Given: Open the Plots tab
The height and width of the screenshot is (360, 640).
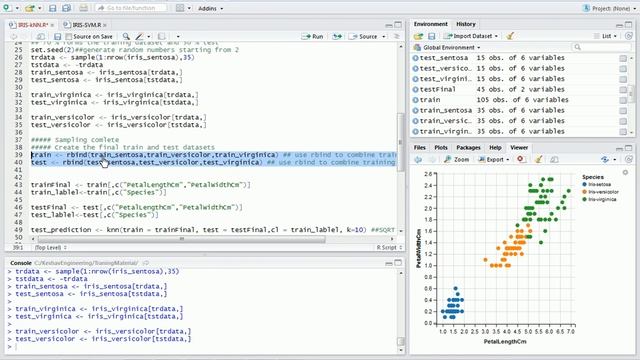Looking at the screenshot, I should tap(441, 147).
